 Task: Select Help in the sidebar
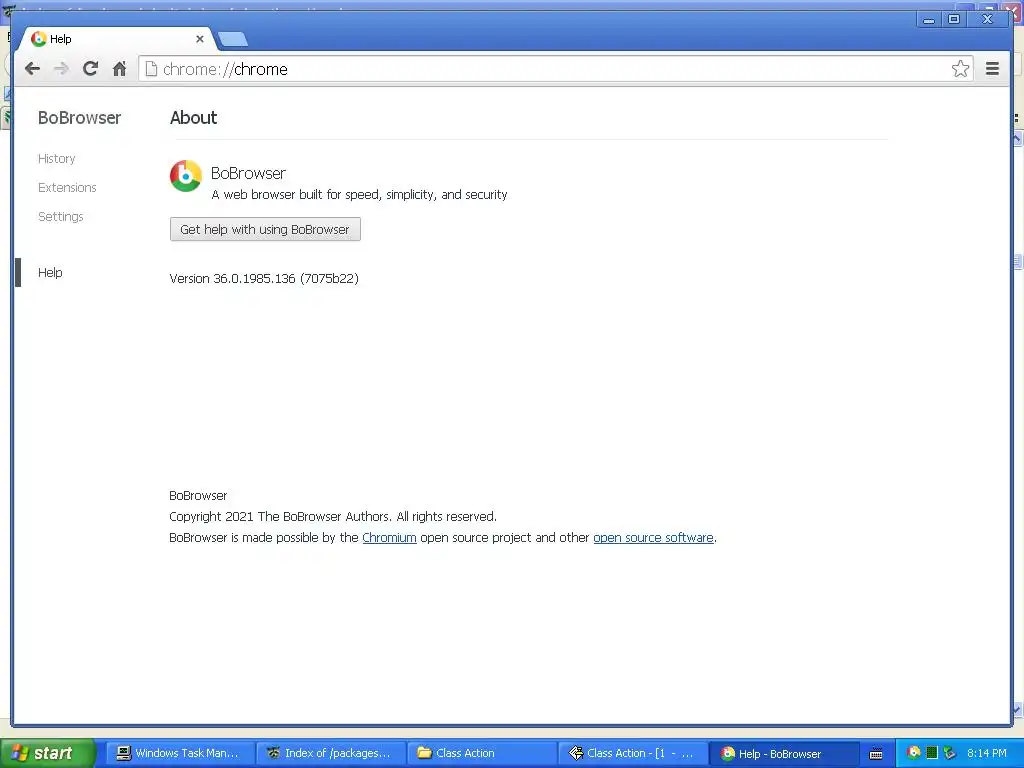50,272
